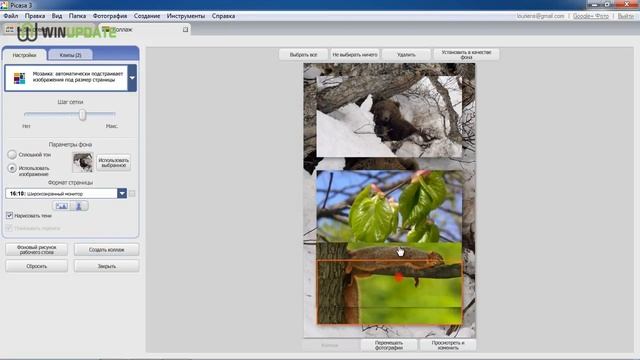640x360 pixels.
Task: Click the Просмотреть и изменить button
Action: [x=448, y=345]
